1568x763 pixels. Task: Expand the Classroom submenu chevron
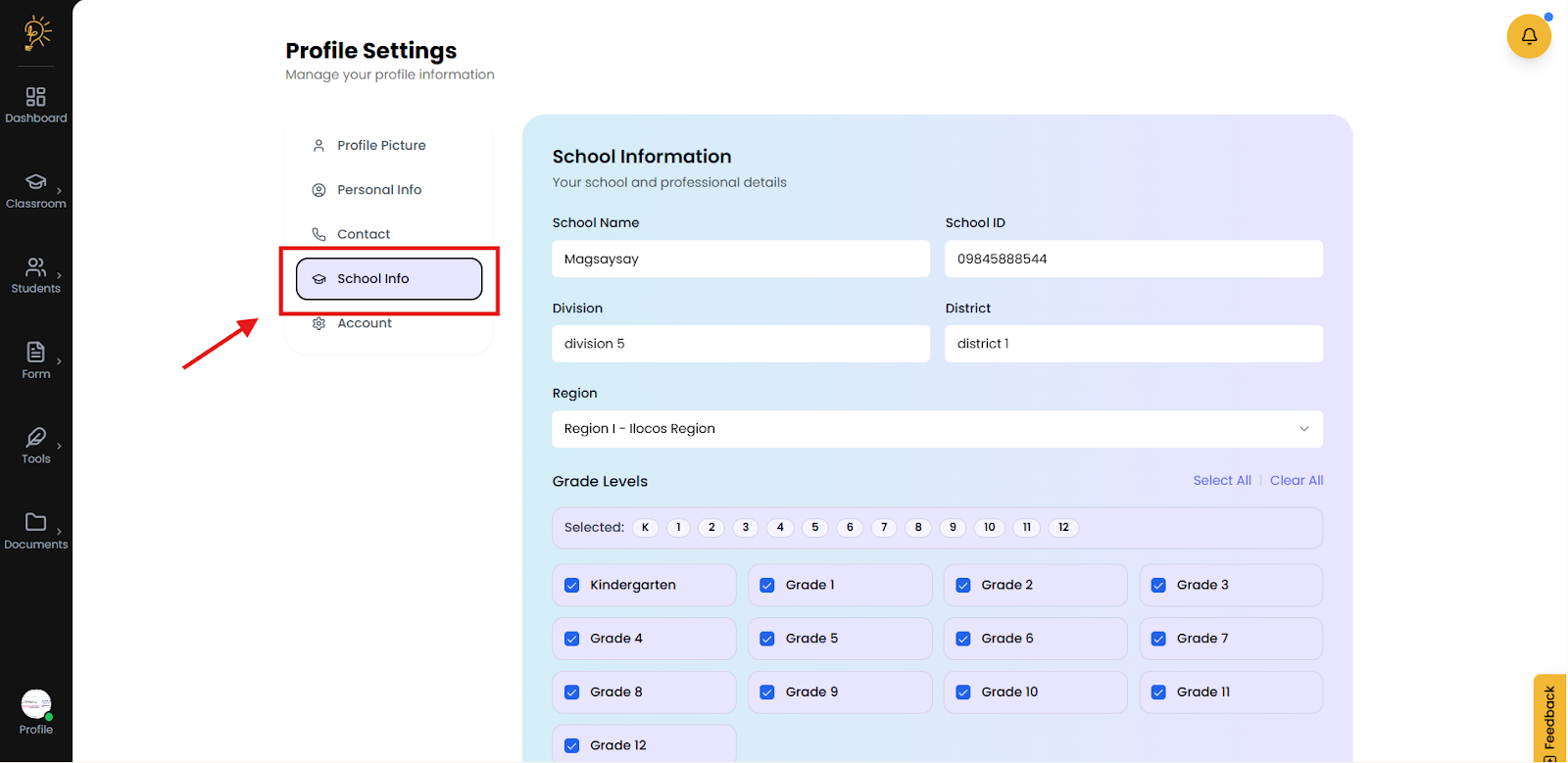[60, 191]
